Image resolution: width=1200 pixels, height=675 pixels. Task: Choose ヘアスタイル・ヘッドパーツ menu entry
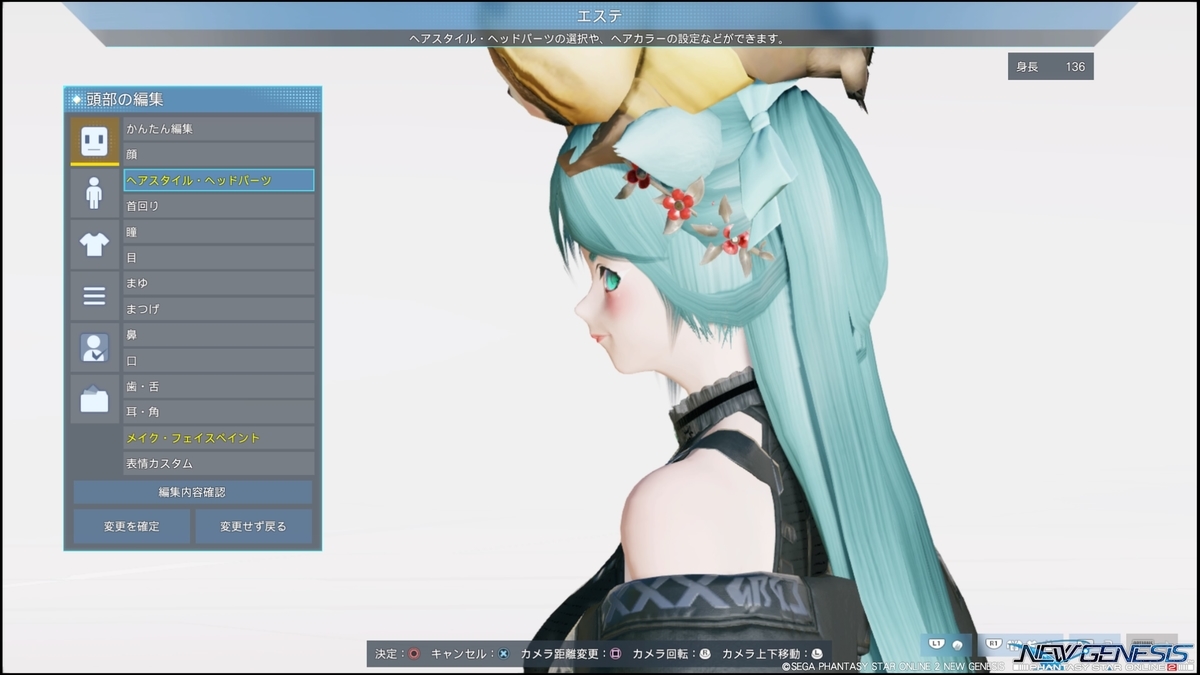(218, 180)
